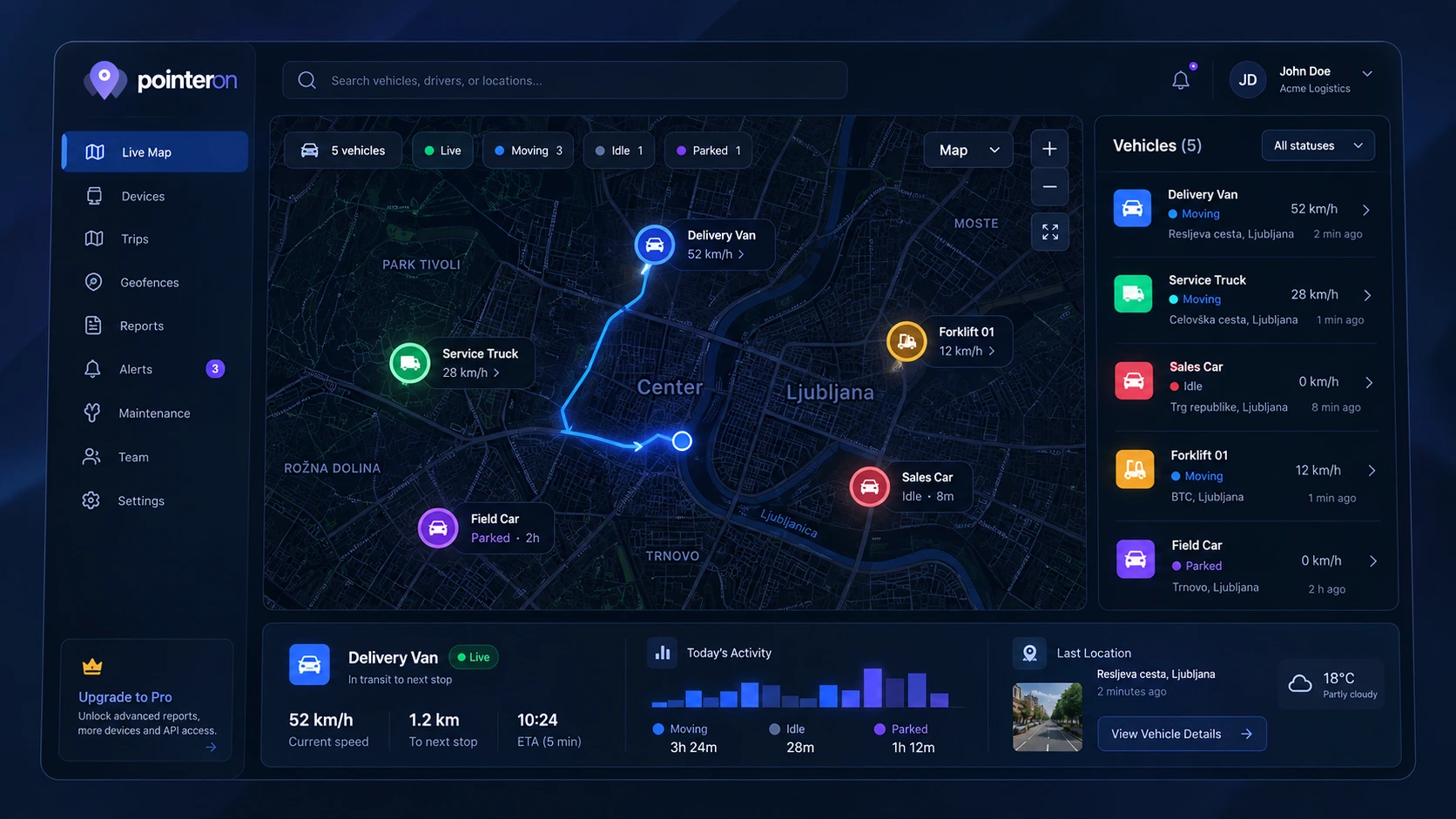Viewport: 1456px width, 819px height.
Task: Toggle the Moving 3 filter chip
Action: [x=529, y=151]
